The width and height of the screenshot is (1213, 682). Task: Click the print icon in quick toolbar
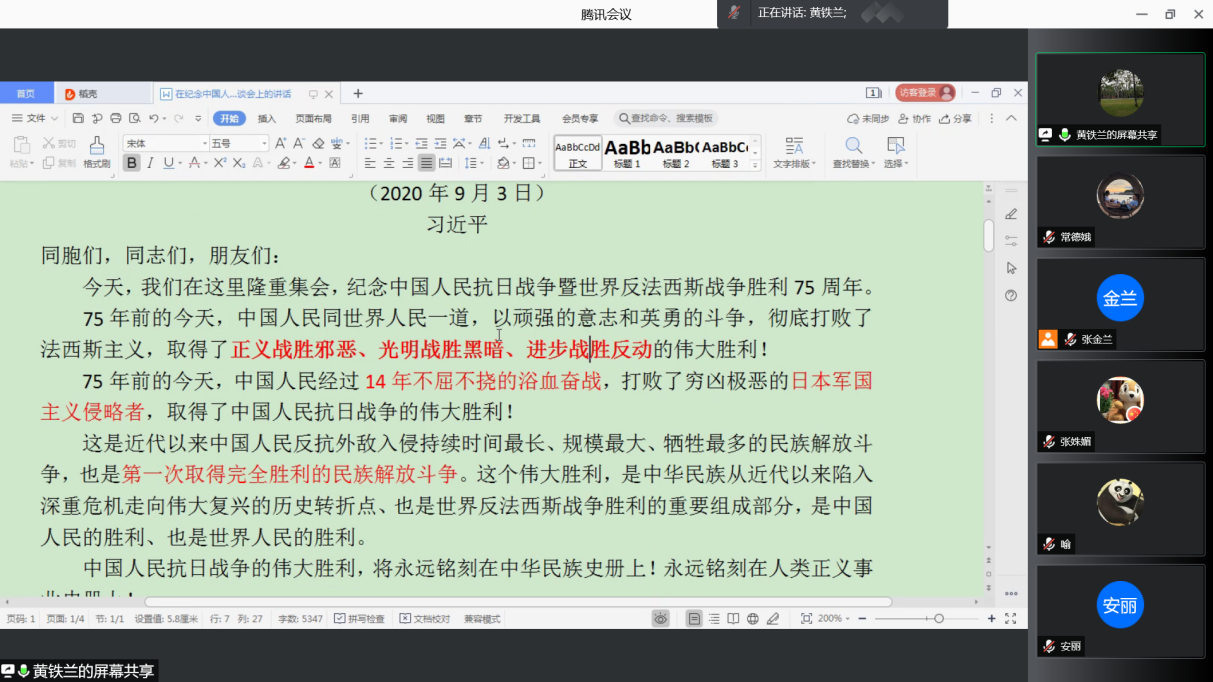[x=116, y=119]
